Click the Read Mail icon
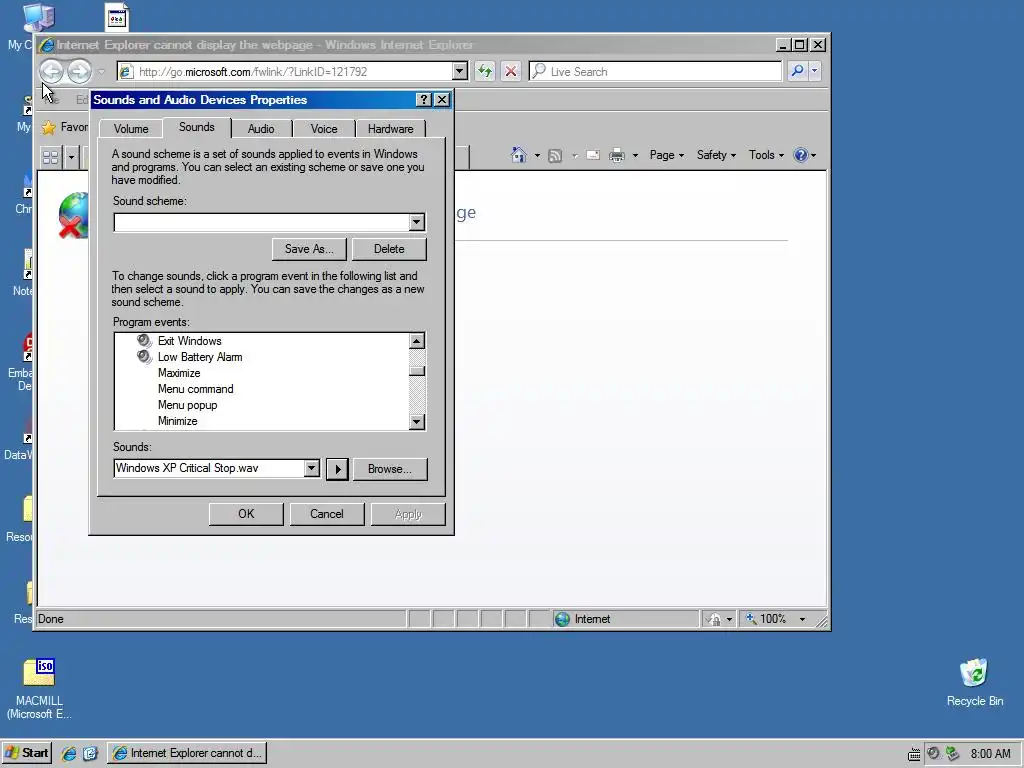Viewport: 1024px width, 768px height. tap(593, 155)
